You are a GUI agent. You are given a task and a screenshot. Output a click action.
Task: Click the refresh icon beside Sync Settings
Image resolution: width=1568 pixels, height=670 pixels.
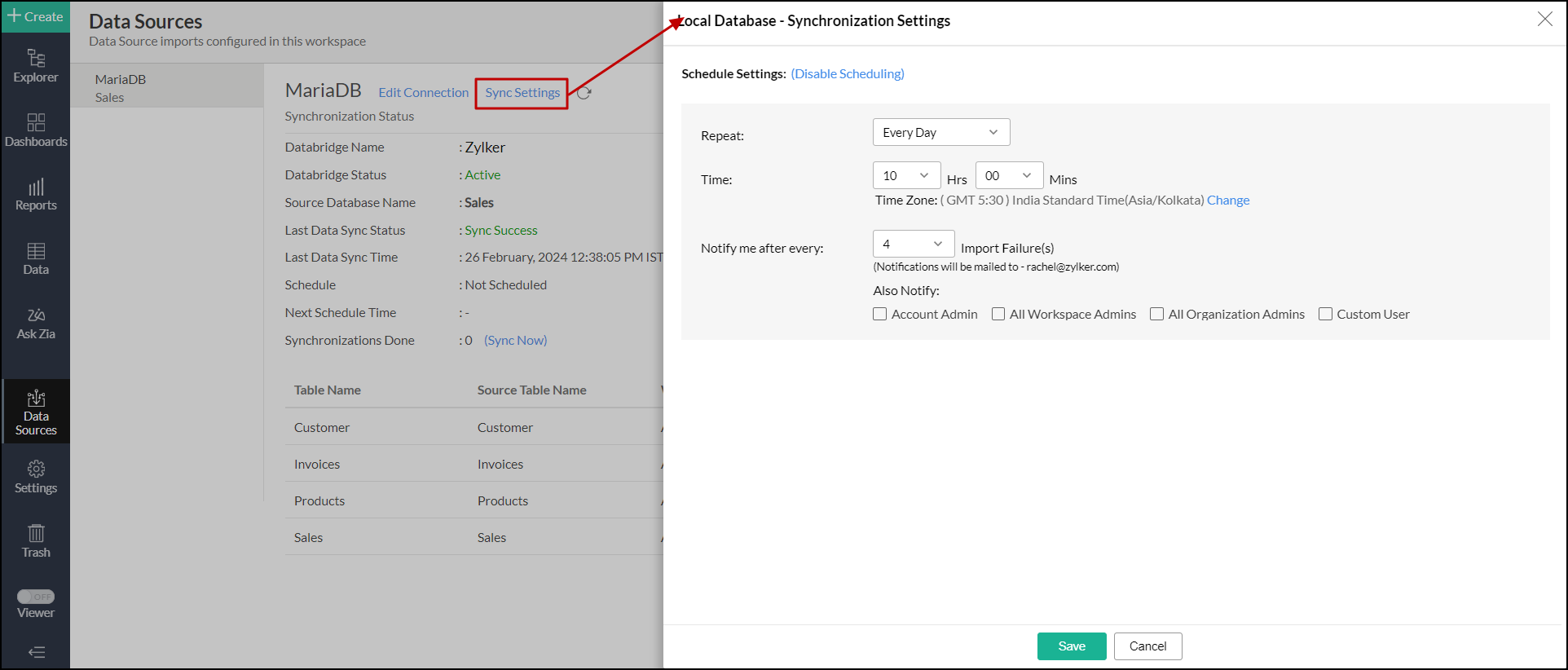tap(584, 93)
